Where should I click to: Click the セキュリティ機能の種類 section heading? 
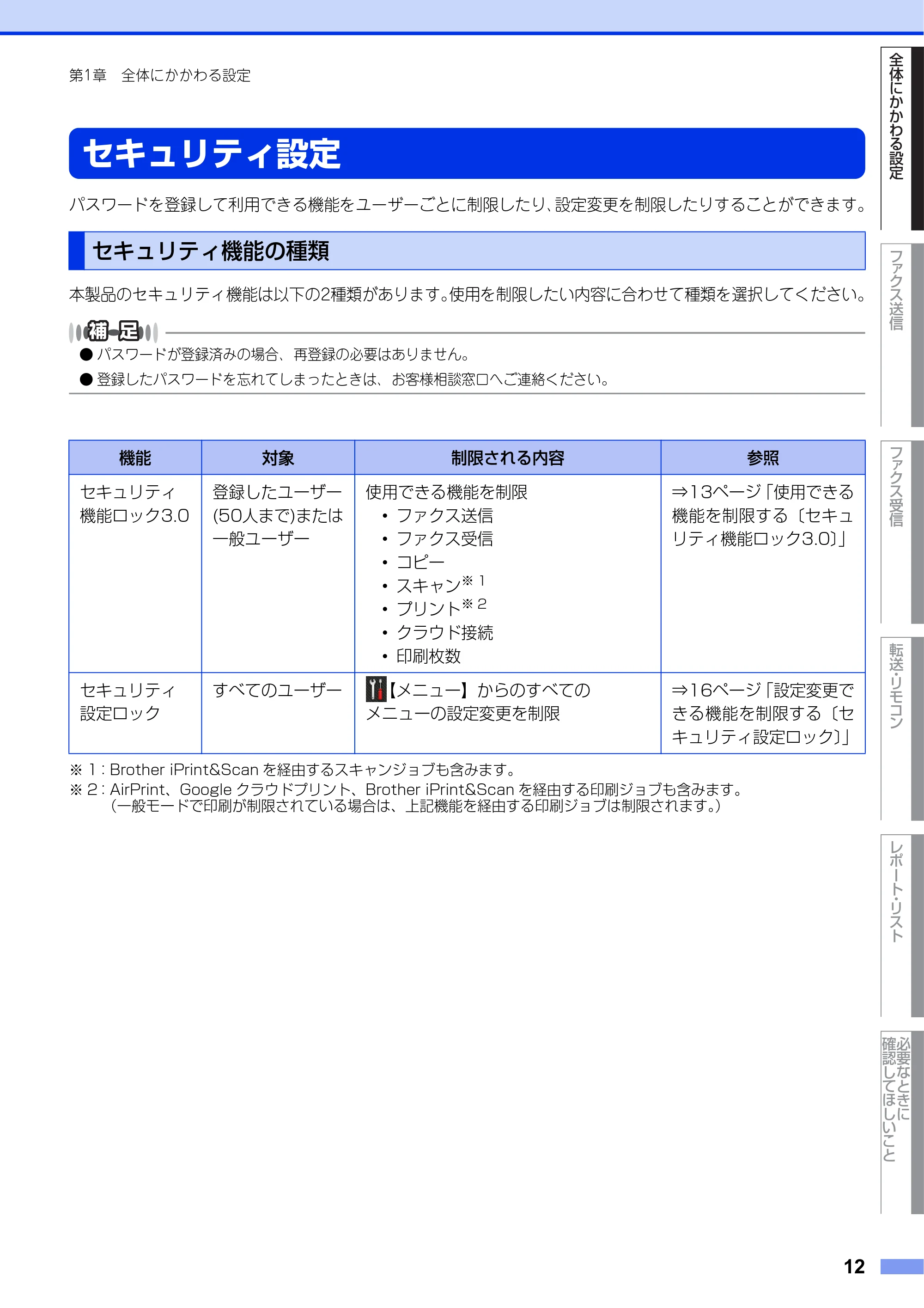click(467, 251)
